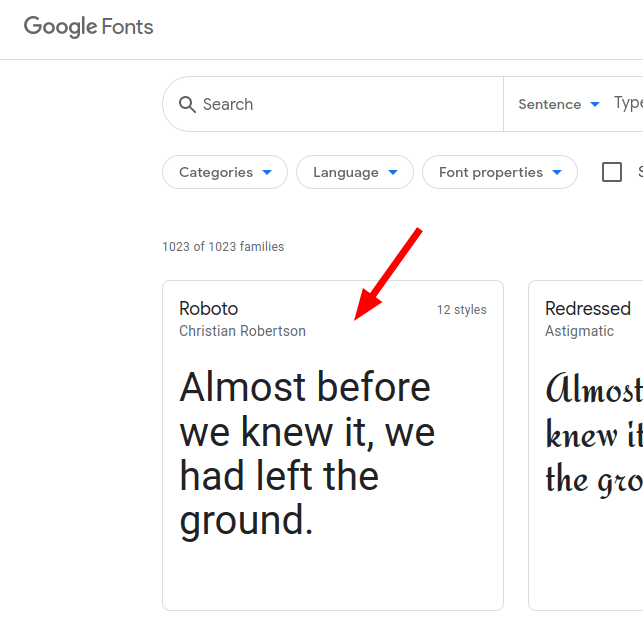Click Christian Robertson designer name

pyautogui.click(x=242, y=331)
